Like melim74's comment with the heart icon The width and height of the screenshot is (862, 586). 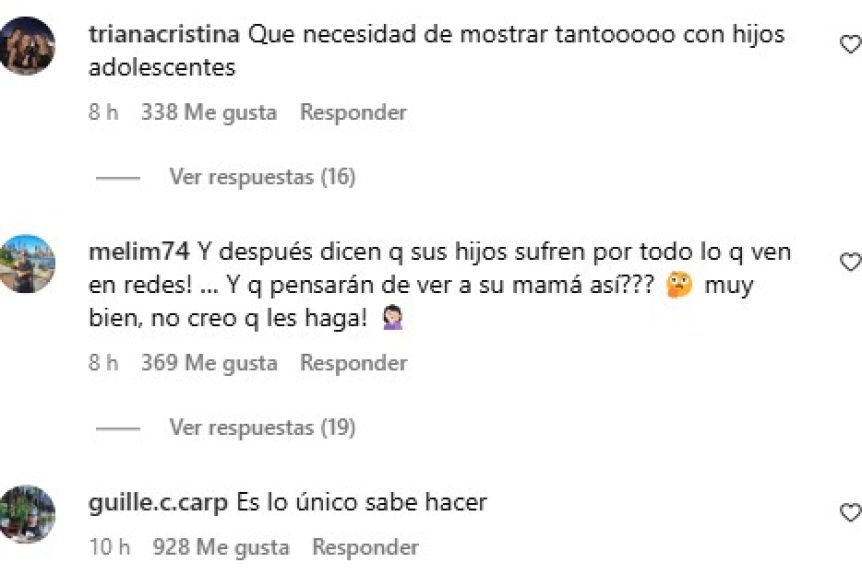tap(852, 262)
